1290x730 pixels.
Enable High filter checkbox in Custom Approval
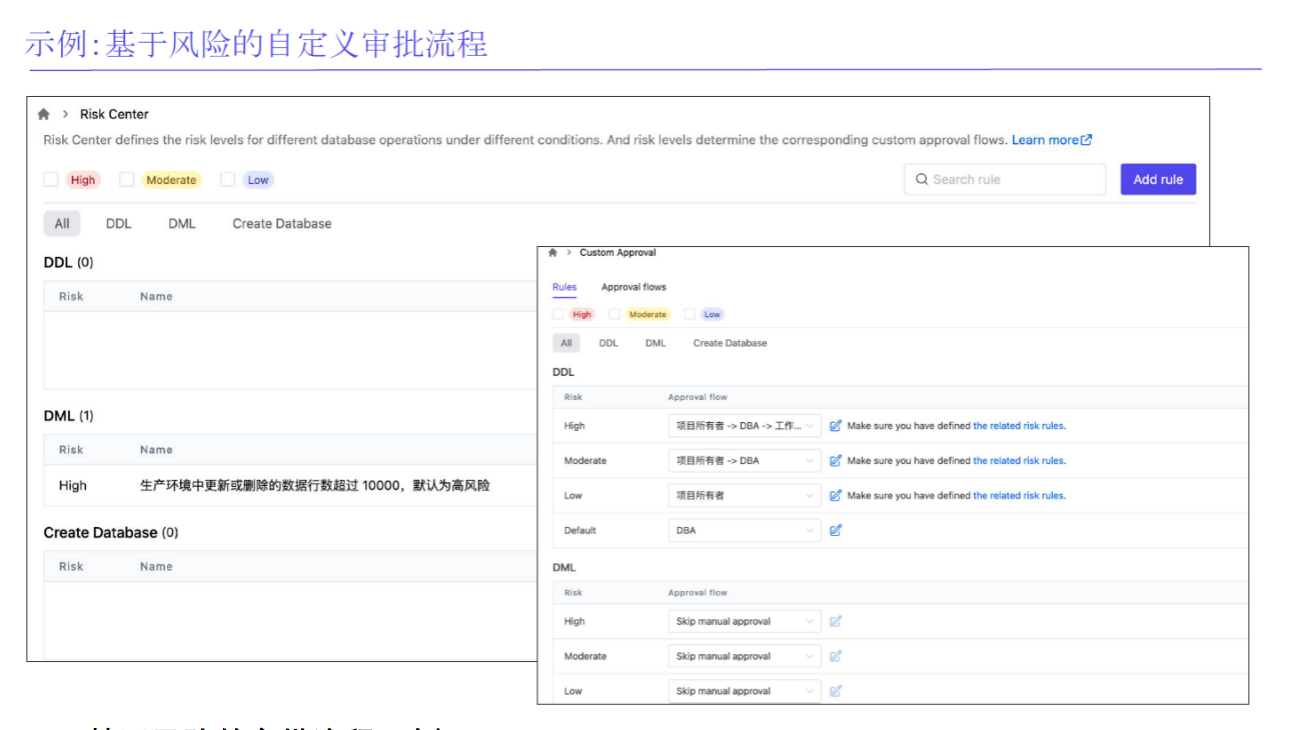pos(558,314)
